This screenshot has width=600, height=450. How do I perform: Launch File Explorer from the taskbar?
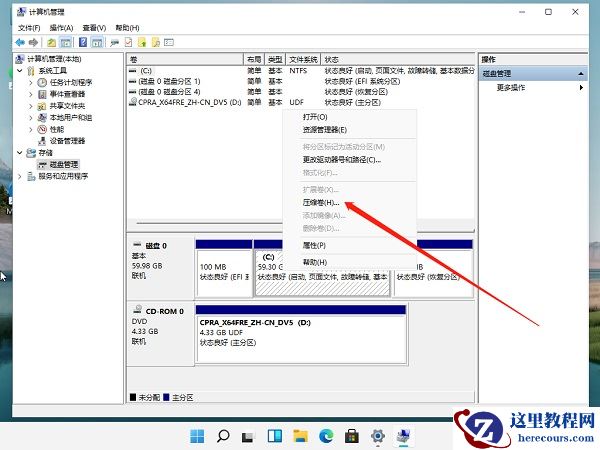coord(300,436)
